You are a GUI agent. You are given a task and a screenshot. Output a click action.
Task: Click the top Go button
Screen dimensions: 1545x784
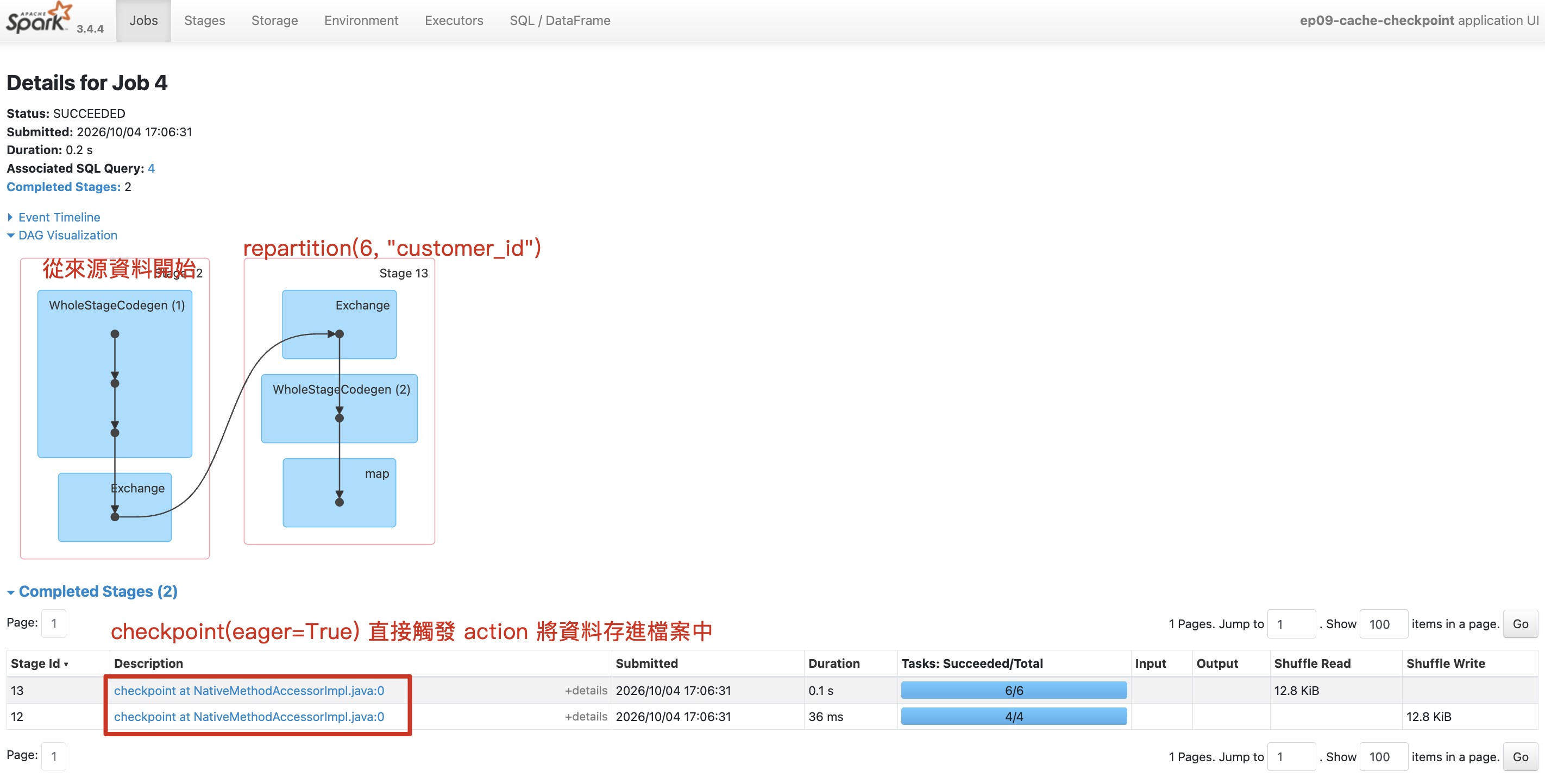point(1521,624)
